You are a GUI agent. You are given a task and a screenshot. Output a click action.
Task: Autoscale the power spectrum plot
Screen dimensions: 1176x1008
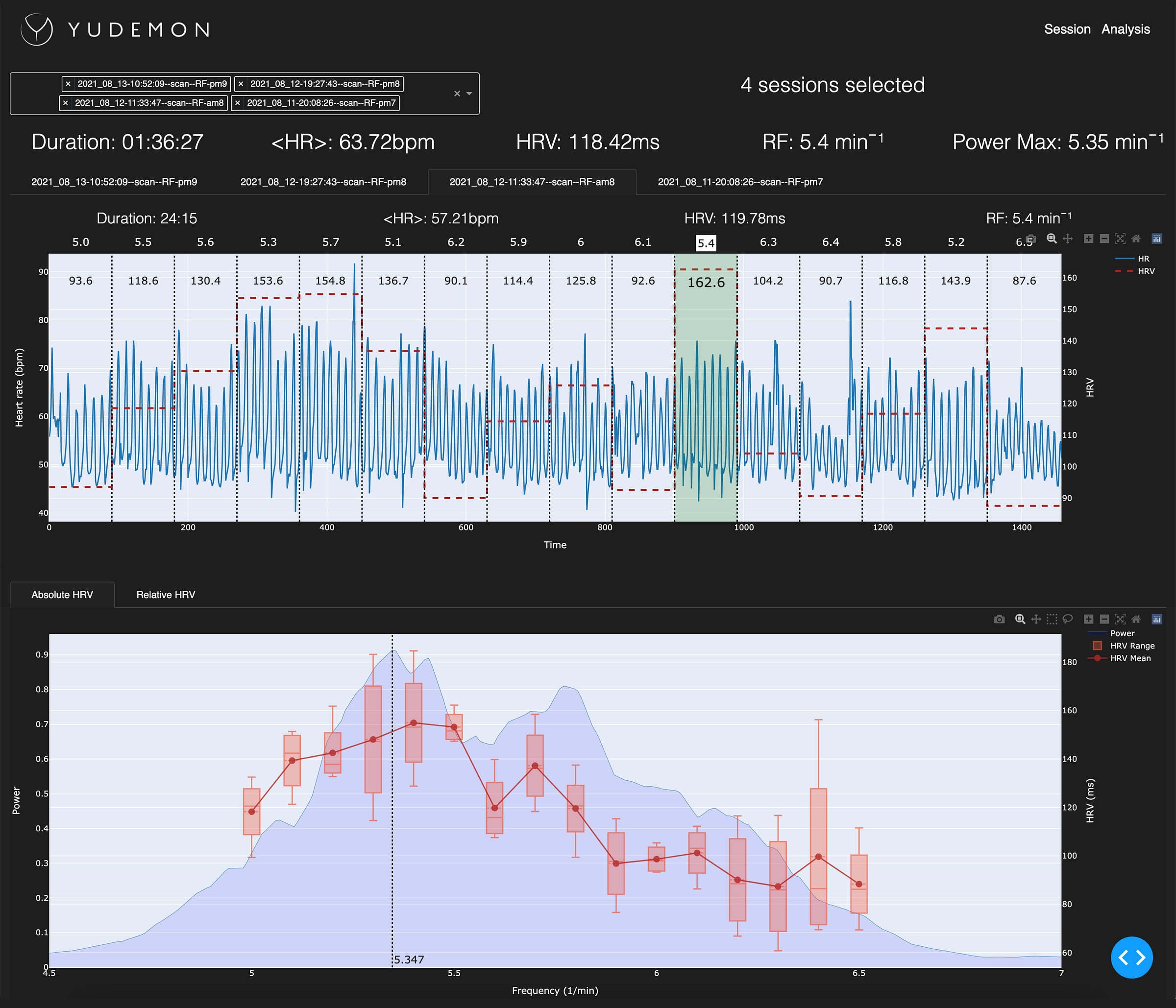tap(1120, 620)
